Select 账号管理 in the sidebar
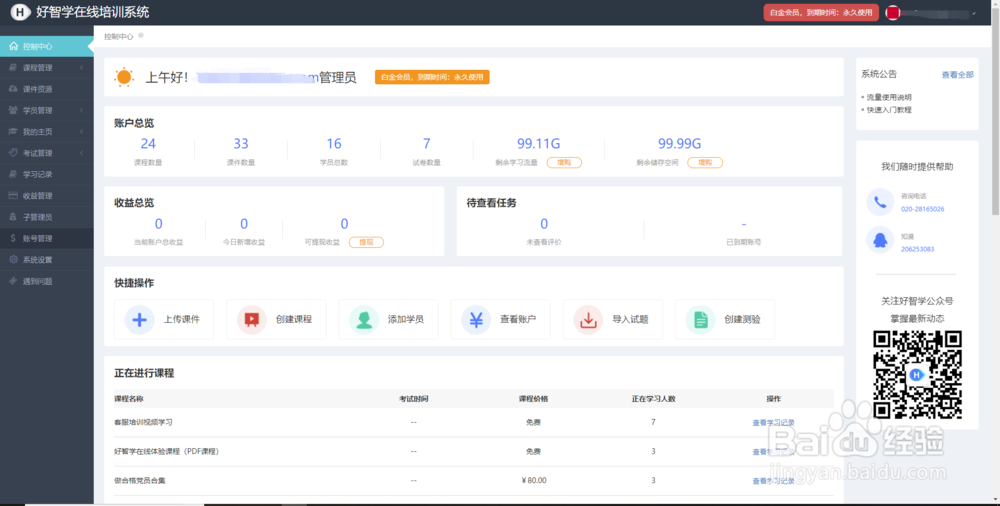The image size is (1000, 506). [x=47, y=238]
